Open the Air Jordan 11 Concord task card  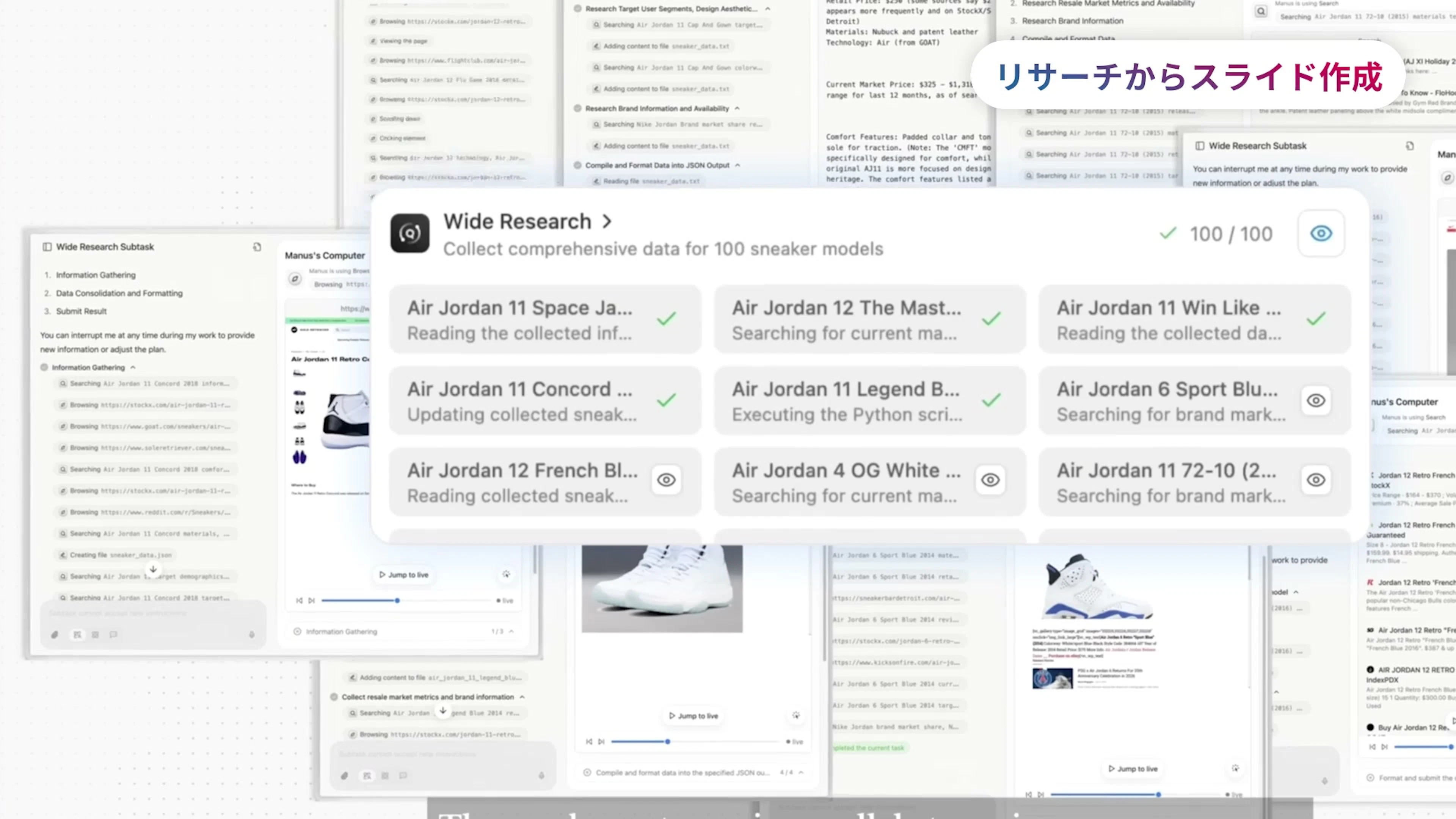[x=545, y=401]
